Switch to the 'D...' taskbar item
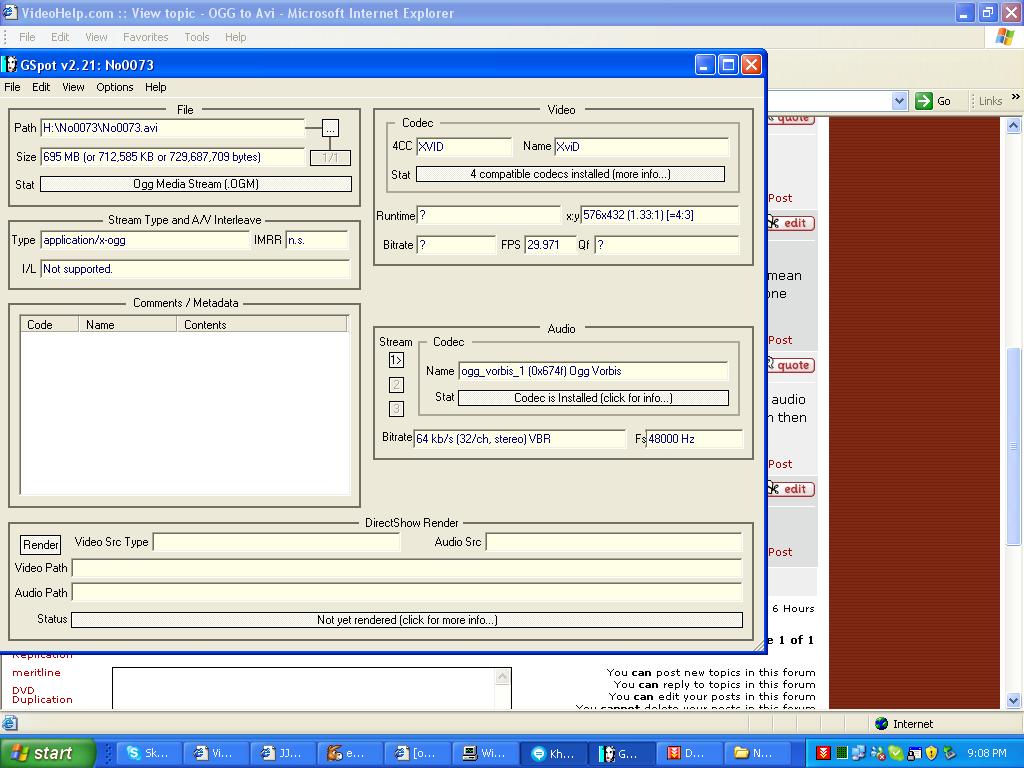Viewport: 1024px width, 768px height. (x=689, y=753)
